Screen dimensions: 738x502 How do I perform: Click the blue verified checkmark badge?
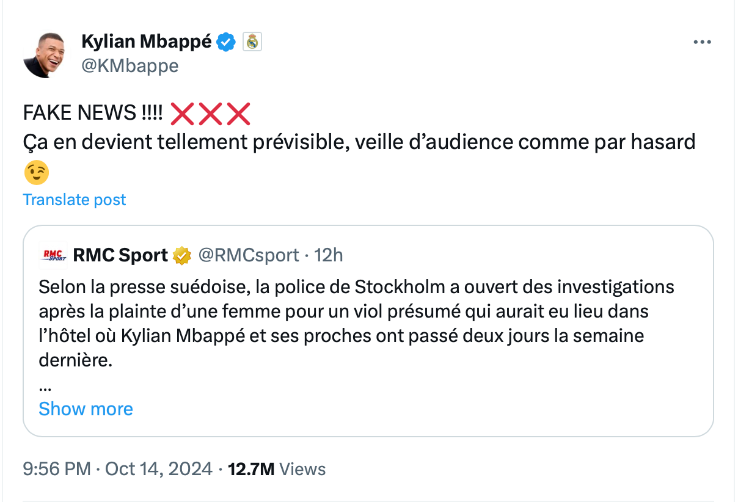tap(227, 42)
